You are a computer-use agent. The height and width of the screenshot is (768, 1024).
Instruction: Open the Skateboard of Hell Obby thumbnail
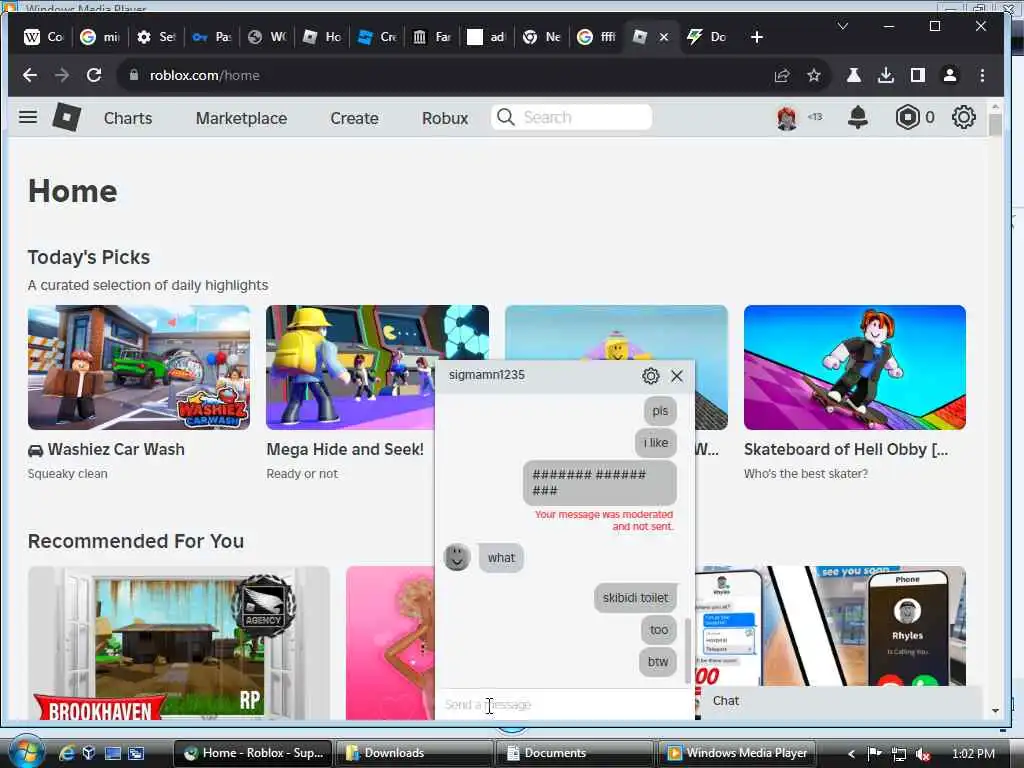[854, 367]
